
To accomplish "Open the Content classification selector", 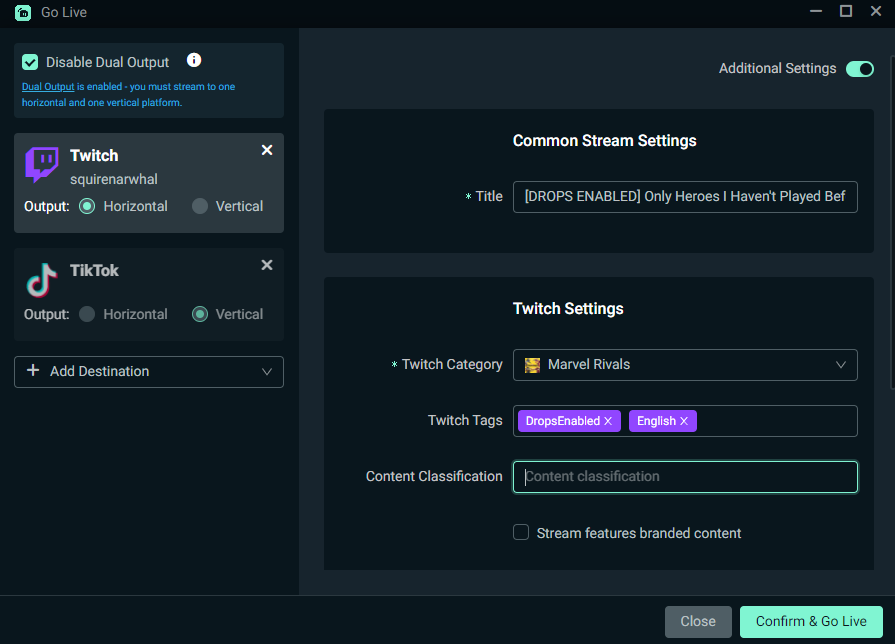I will point(685,477).
